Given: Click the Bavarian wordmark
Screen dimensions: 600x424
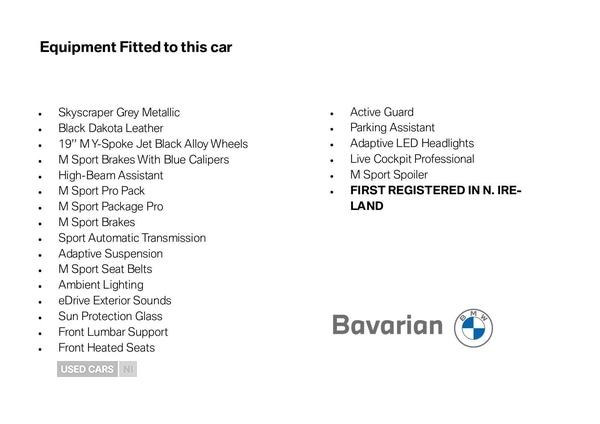Looking at the screenshot, I should point(386,326).
